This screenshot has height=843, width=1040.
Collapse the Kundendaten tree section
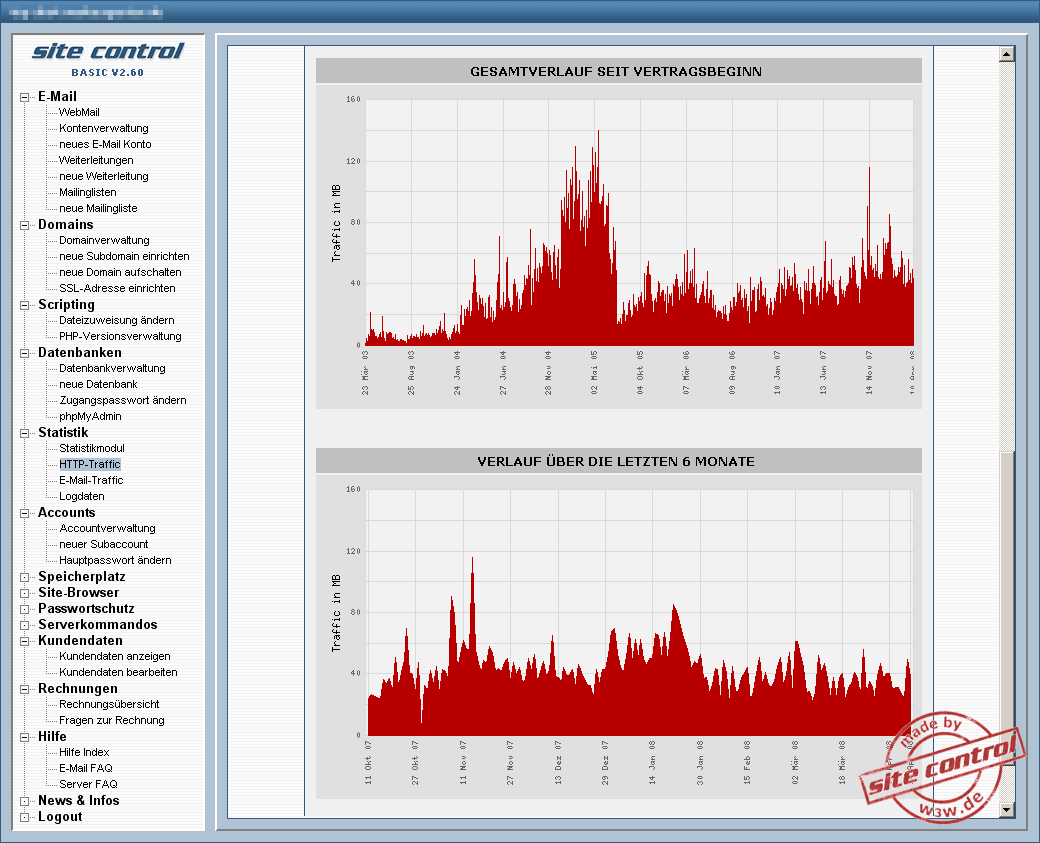click(25, 641)
